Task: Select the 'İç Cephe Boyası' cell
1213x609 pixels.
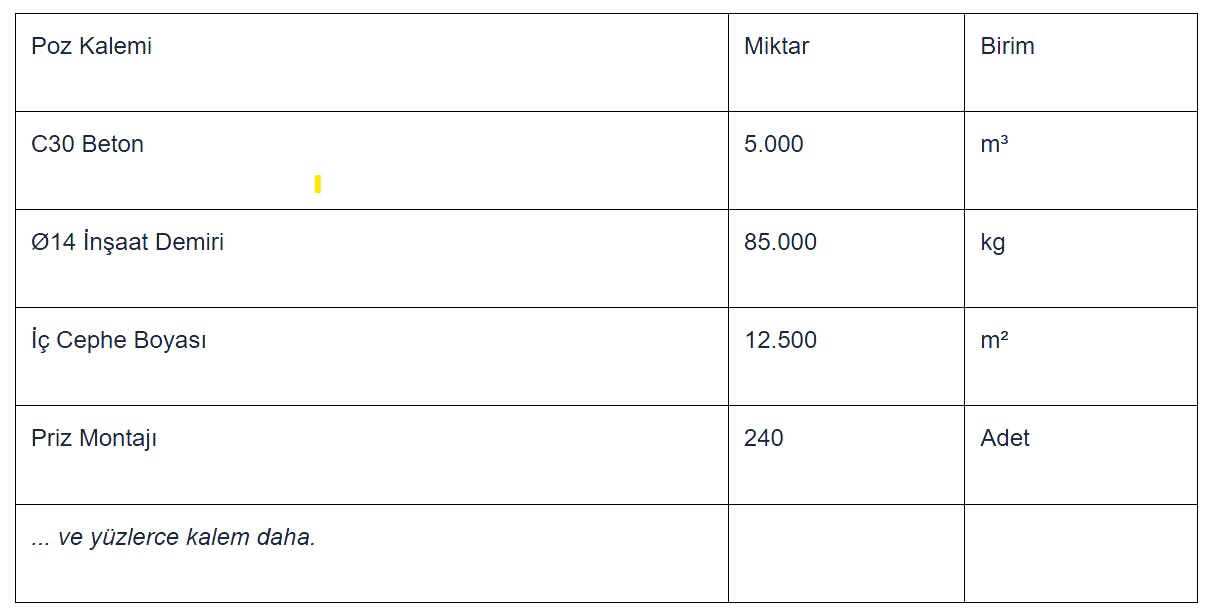Action: pyautogui.click(x=119, y=340)
